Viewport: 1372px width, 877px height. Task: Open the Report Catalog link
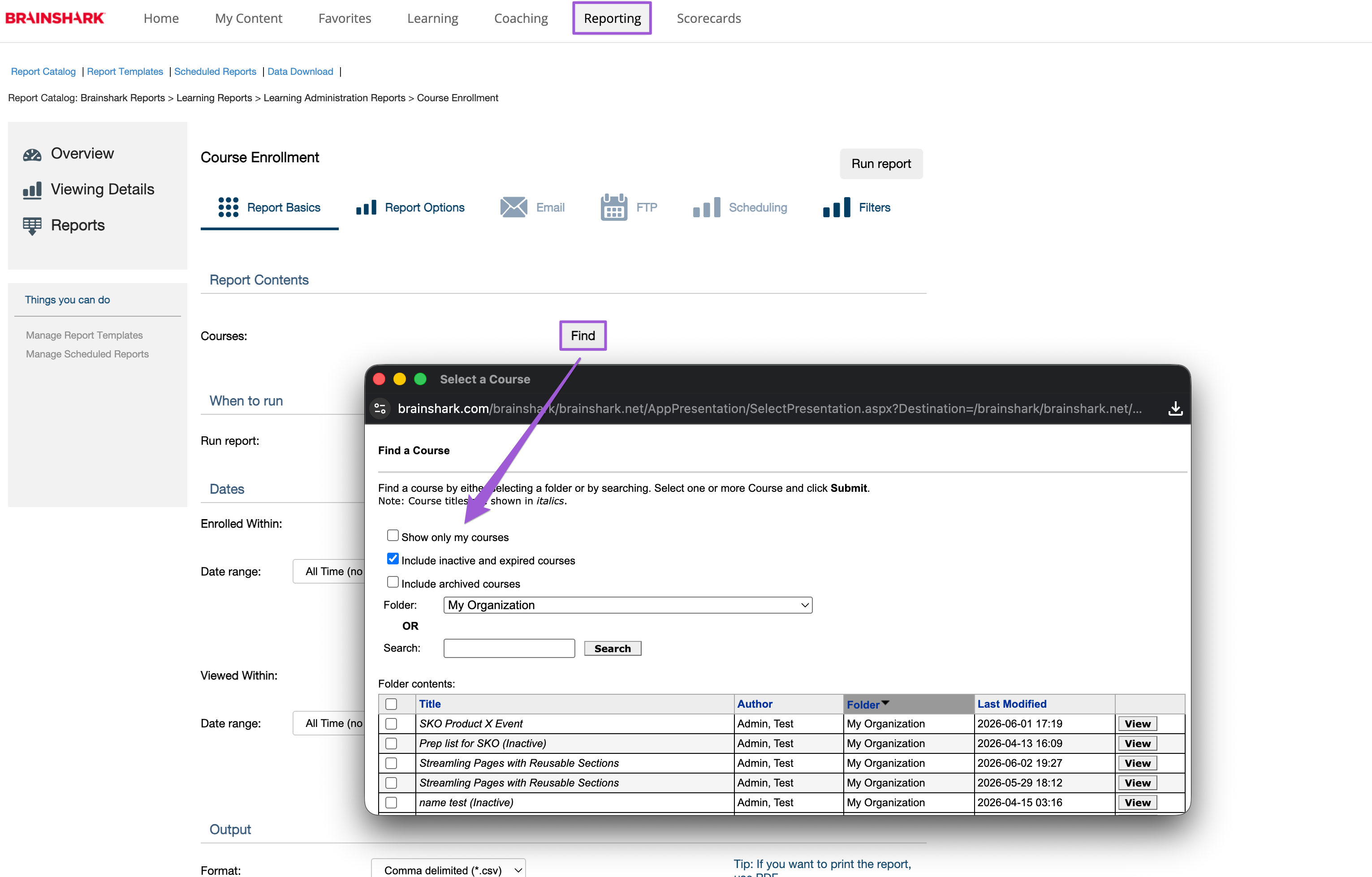point(43,71)
